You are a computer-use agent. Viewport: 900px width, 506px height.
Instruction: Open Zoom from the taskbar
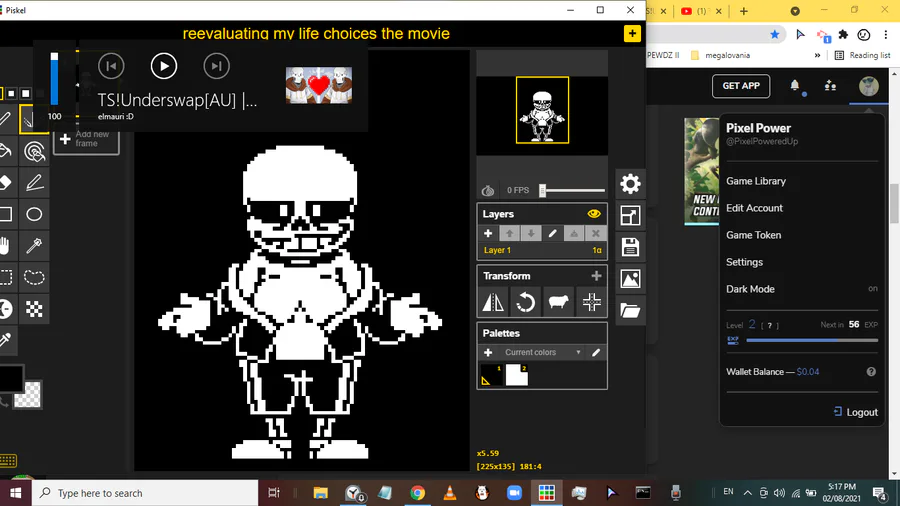(514, 493)
